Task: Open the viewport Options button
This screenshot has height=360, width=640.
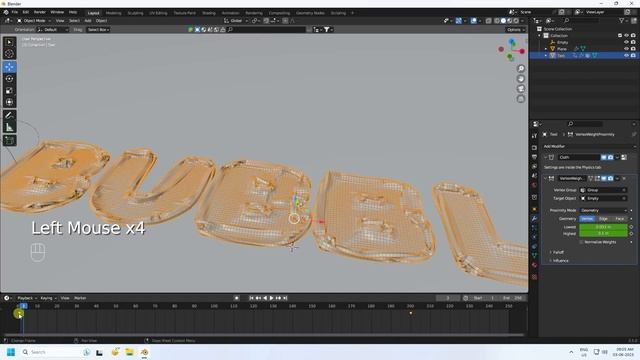Action: 515,29
